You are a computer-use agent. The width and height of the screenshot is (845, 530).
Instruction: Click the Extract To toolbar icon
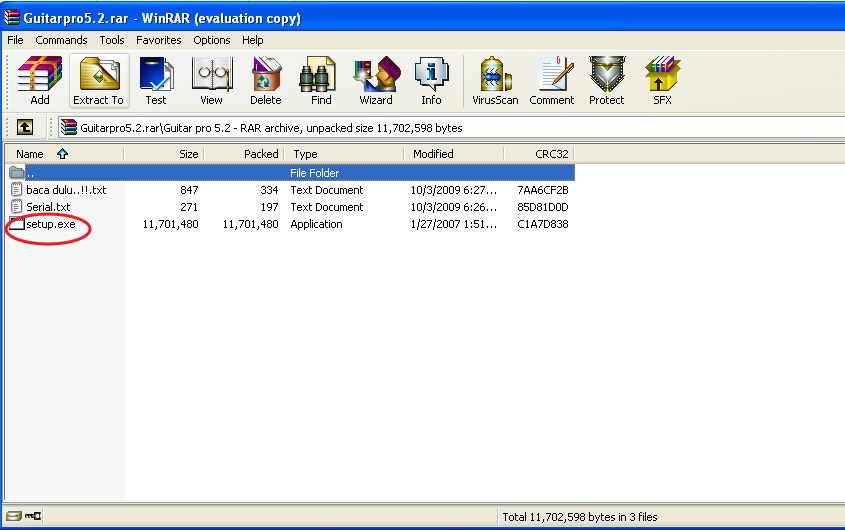click(x=99, y=80)
